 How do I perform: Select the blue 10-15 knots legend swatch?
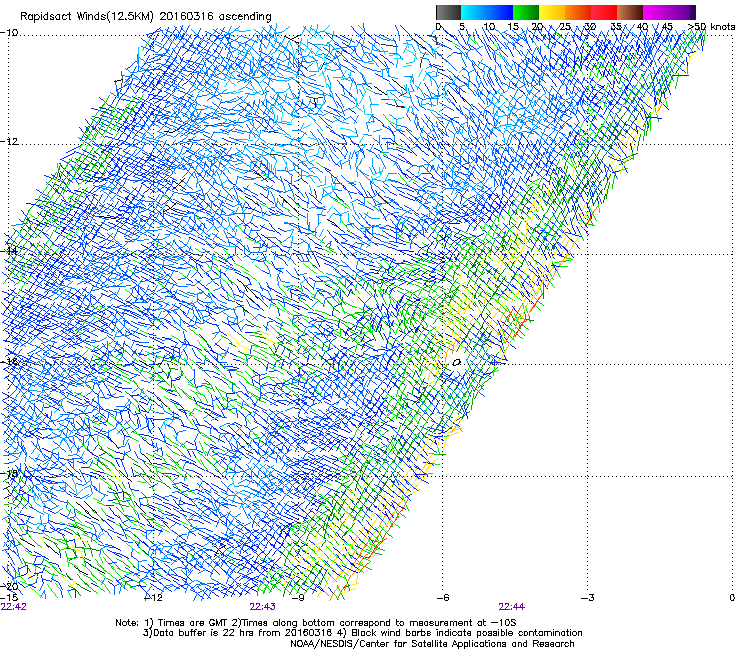[x=500, y=12]
